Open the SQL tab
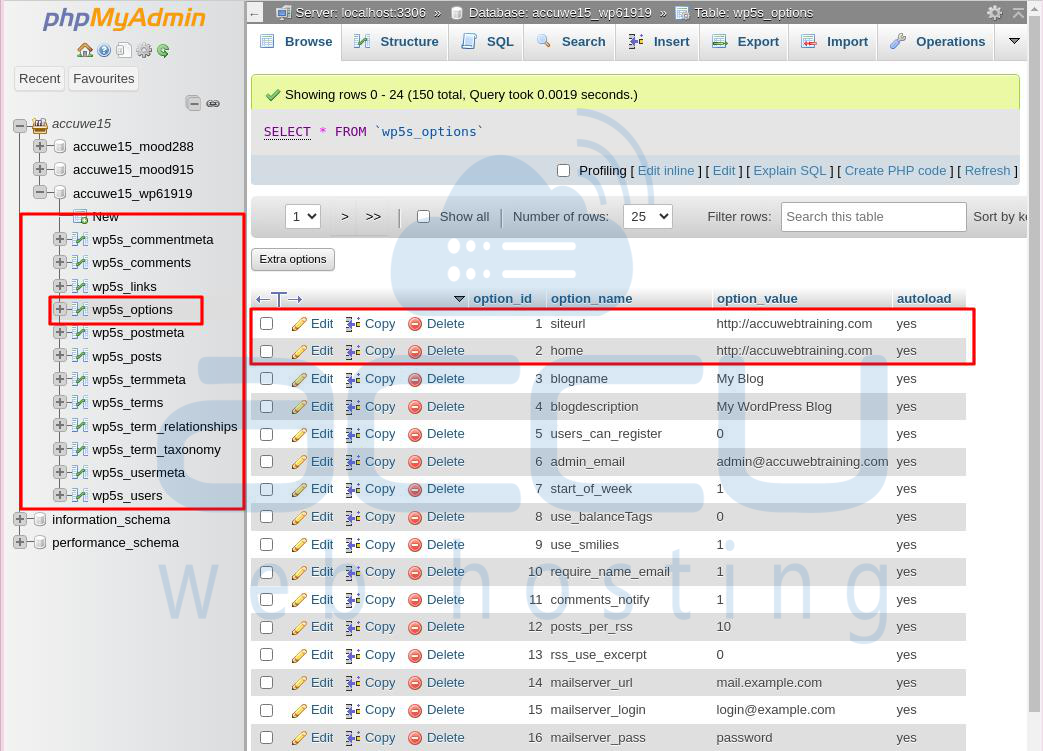The height and width of the screenshot is (751, 1043). point(488,41)
